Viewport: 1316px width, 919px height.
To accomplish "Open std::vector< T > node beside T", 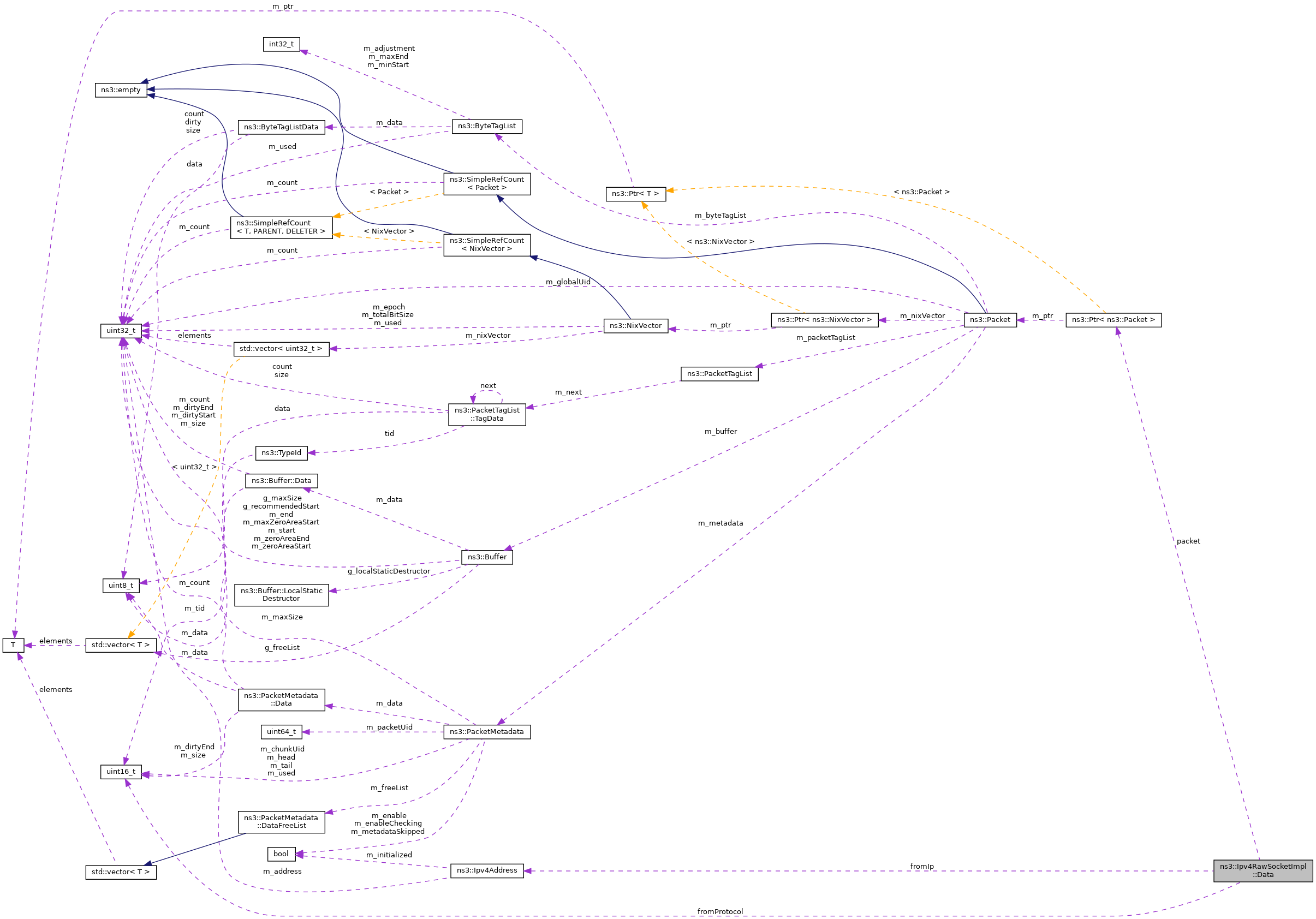I will (121, 646).
